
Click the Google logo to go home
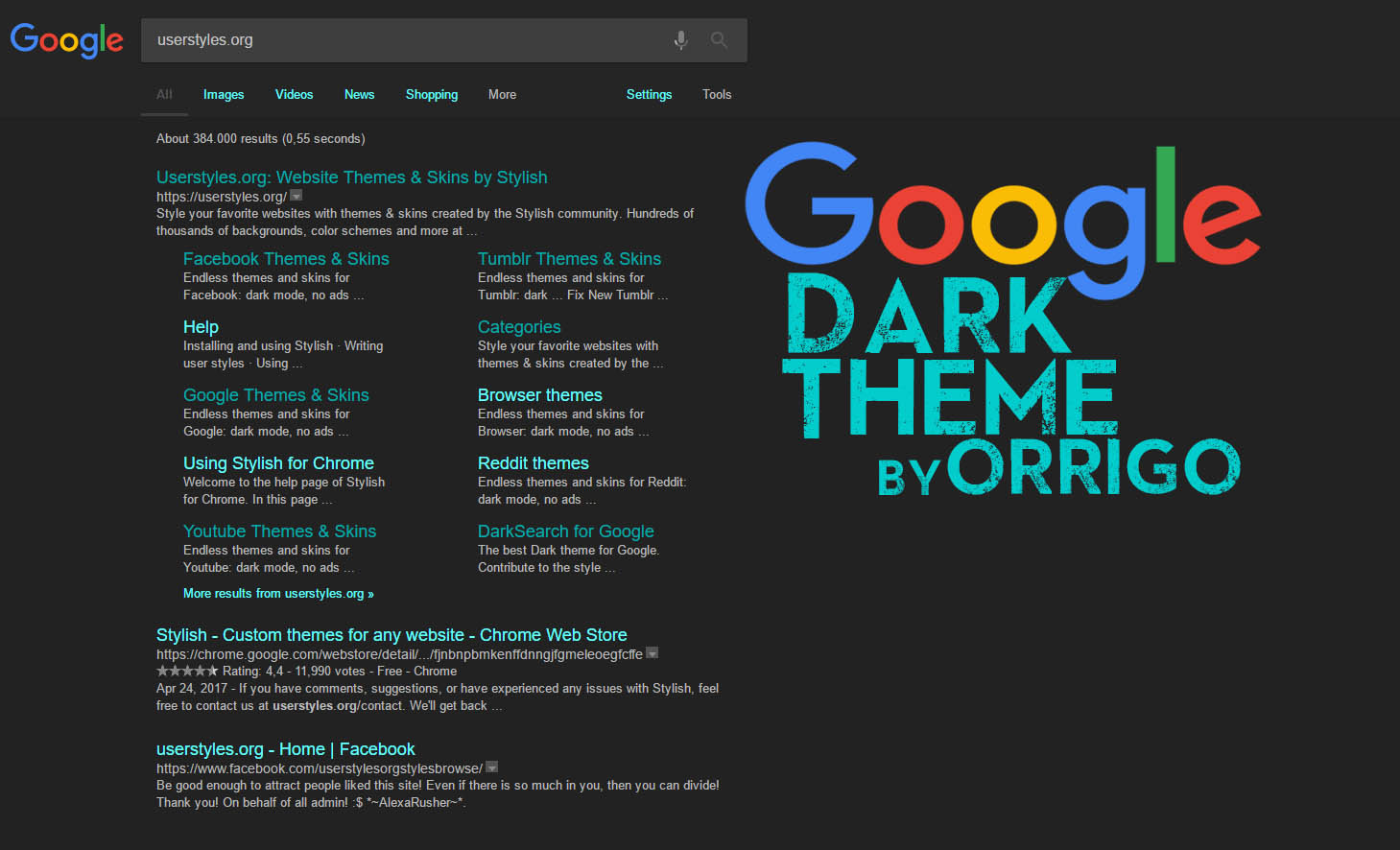click(66, 40)
